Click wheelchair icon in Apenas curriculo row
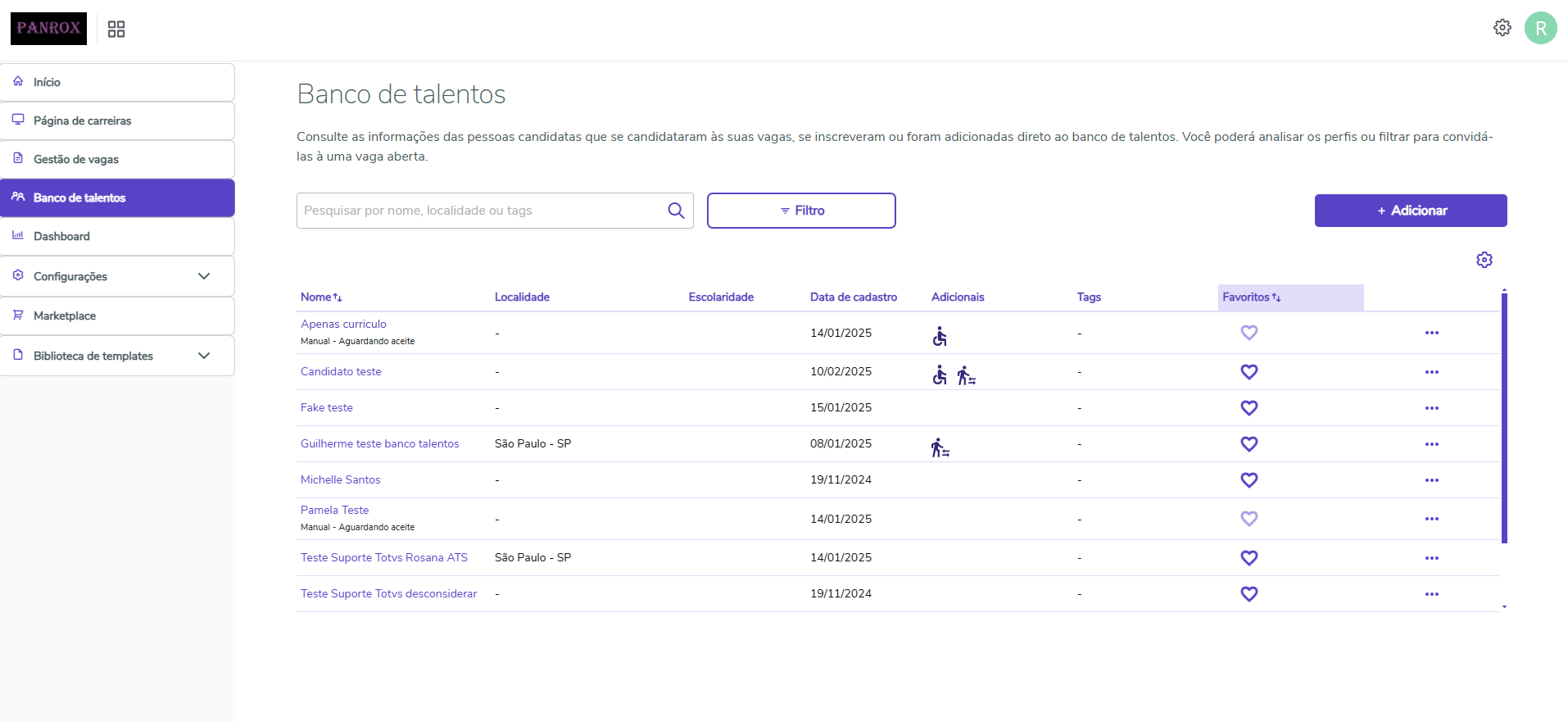This screenshot has height=722, width=1568. [940, 336]
